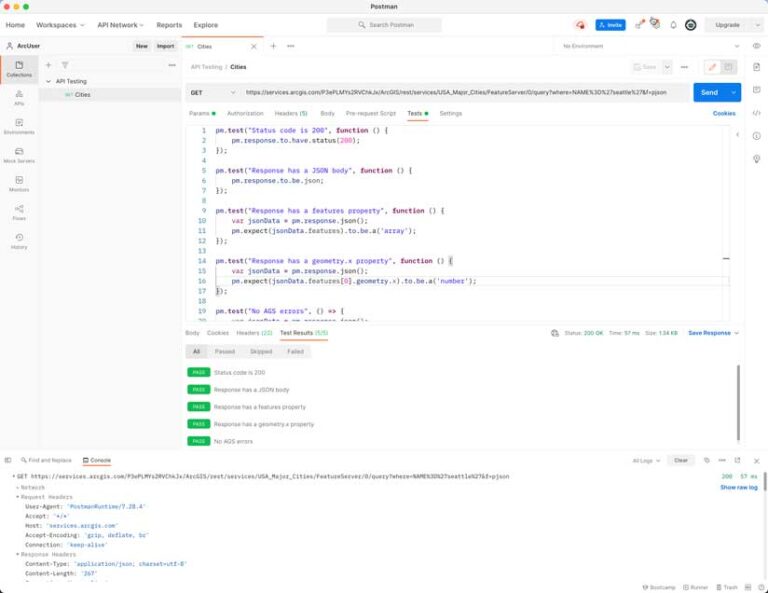Click network info icon near Status
Image resolution: width=768 pixels, height=593 pixels.
[x=554, y=333]
